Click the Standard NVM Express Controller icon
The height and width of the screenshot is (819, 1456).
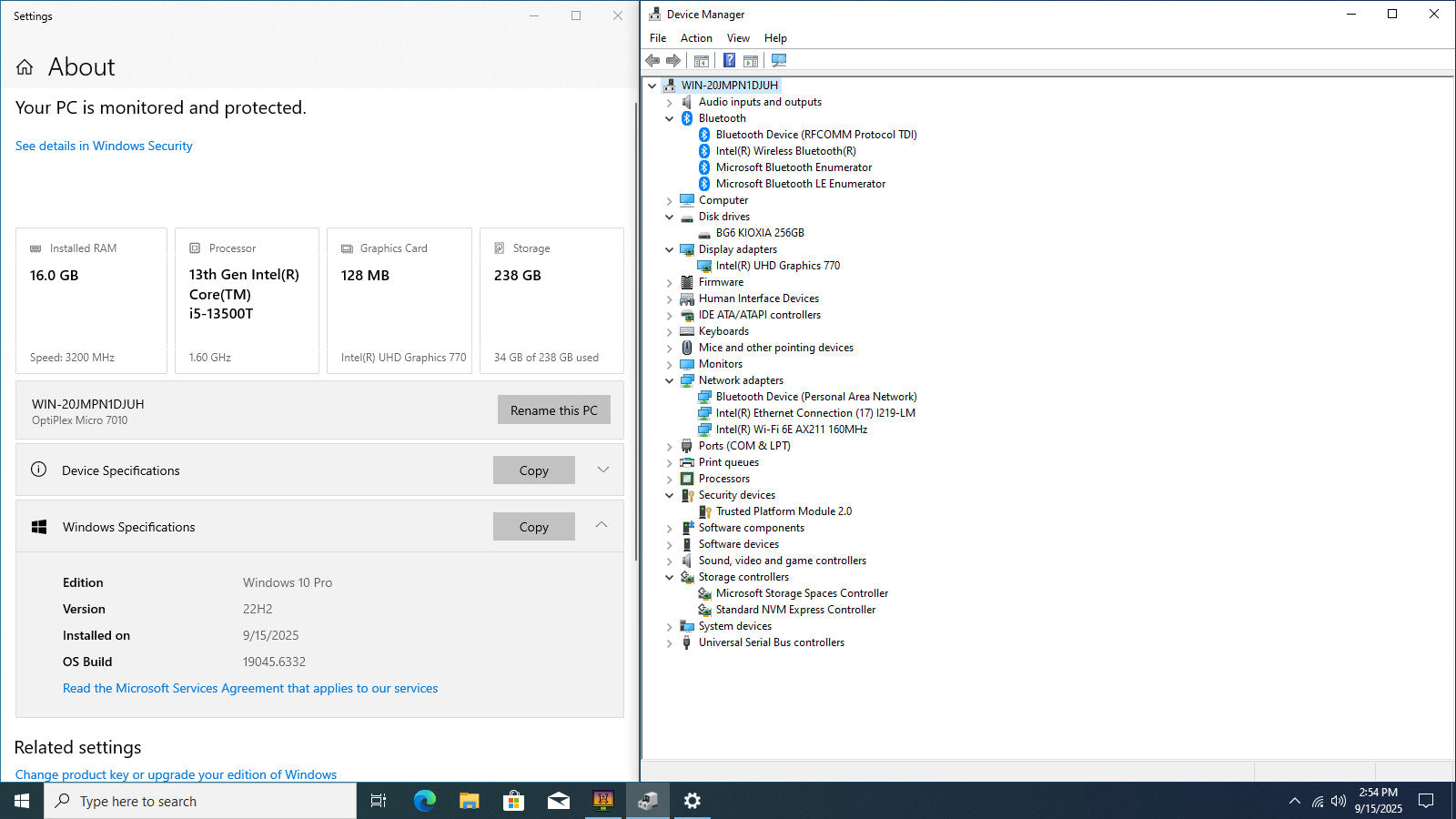pos(703,610)
